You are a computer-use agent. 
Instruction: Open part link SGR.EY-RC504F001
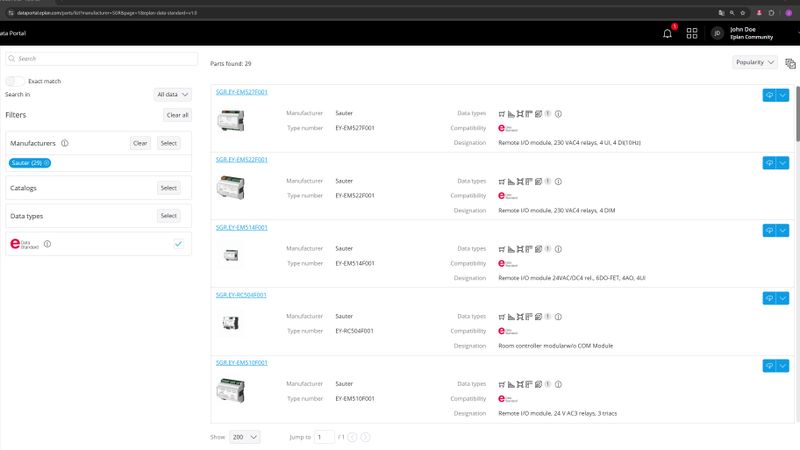241,295
